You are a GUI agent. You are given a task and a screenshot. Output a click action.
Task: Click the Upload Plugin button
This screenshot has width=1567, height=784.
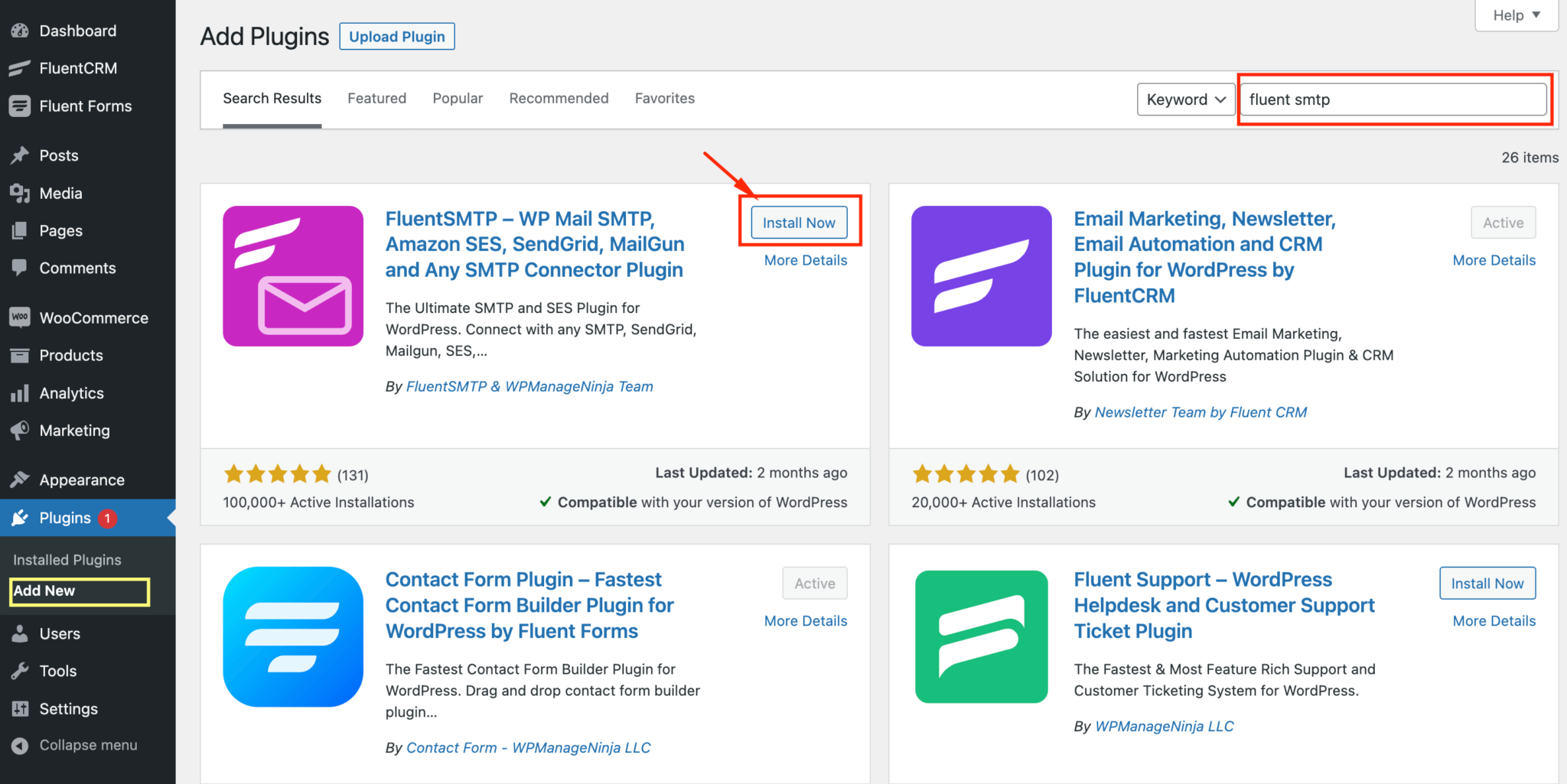[397, 37]
